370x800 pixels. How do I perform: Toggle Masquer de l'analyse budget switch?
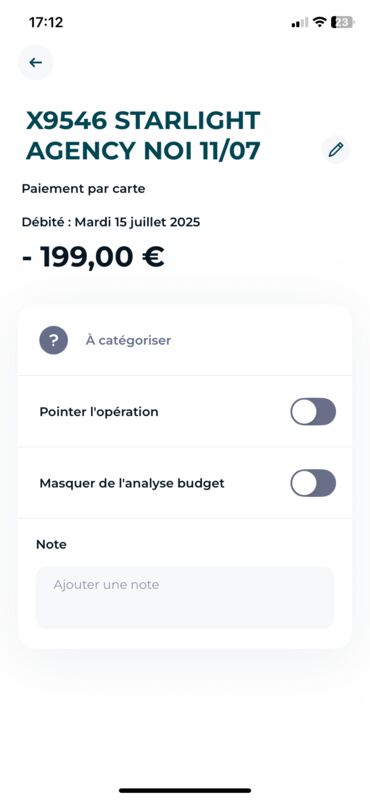(x=313, y=483)
